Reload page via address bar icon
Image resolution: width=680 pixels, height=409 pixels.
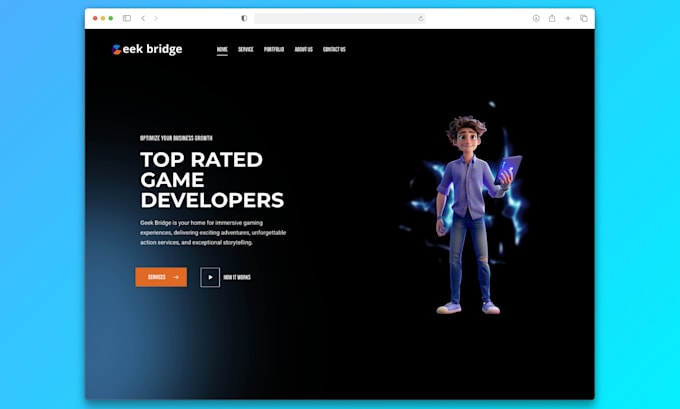pyautogui.click(x=421, y=19)
